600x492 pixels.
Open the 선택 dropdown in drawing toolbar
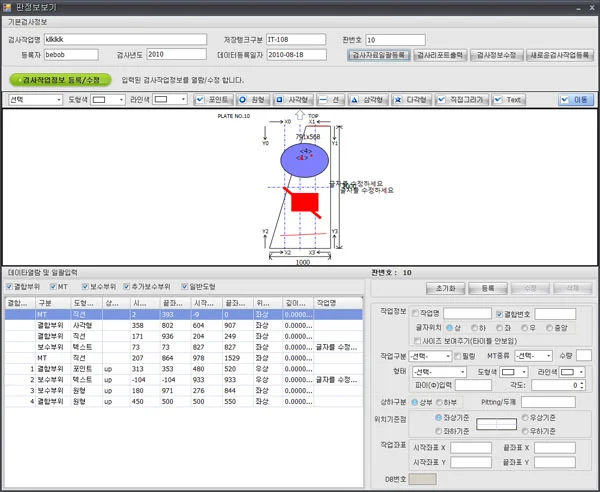[35, 100]
